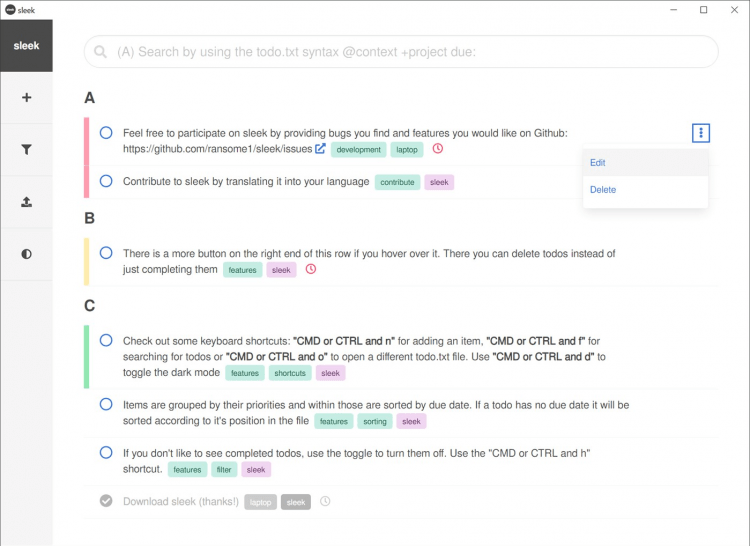
Task: Check off the keyboard shortcuts todo
Action: (106, 340)
